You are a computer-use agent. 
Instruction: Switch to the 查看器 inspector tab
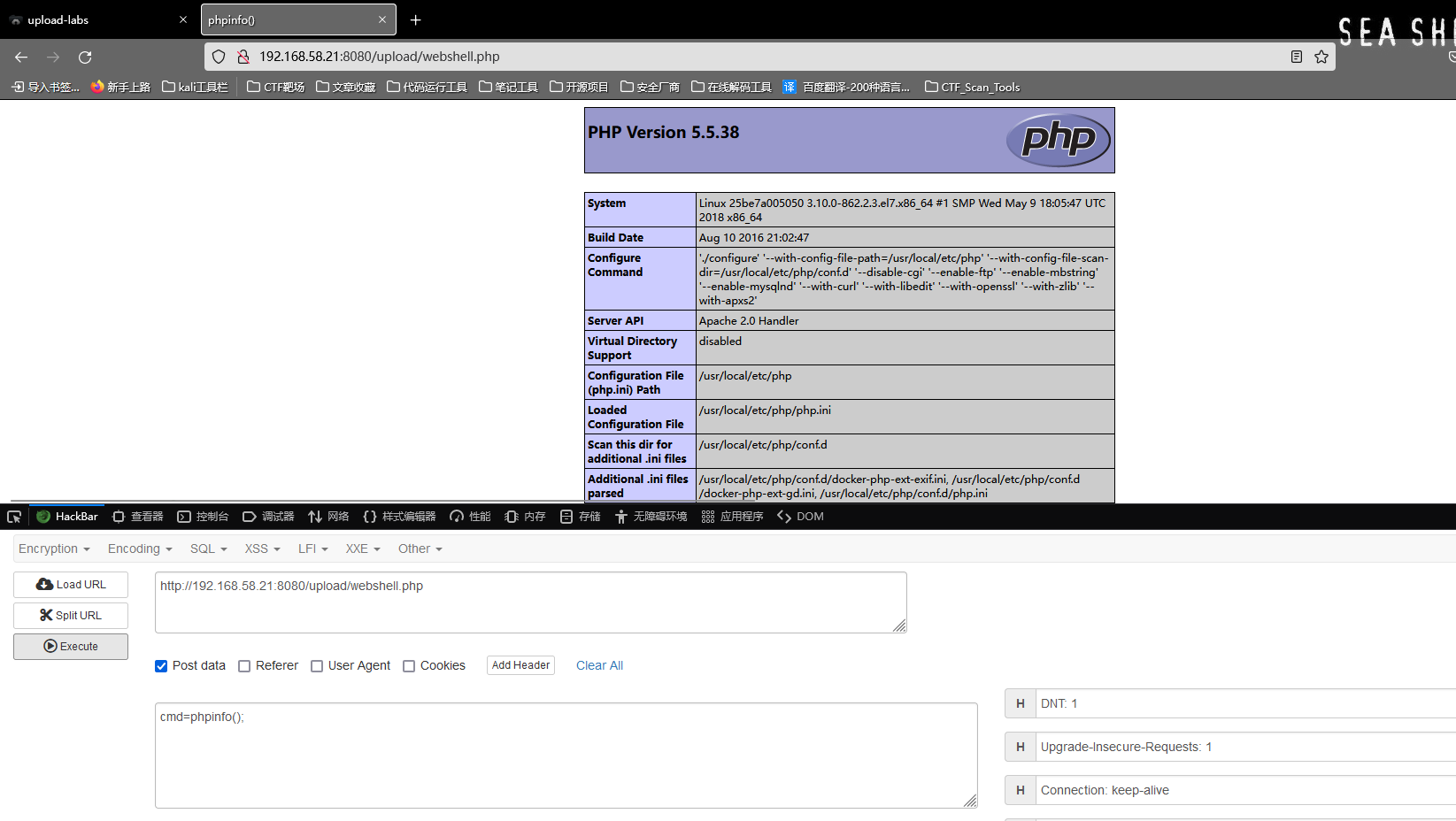click(x=138, y=517)
